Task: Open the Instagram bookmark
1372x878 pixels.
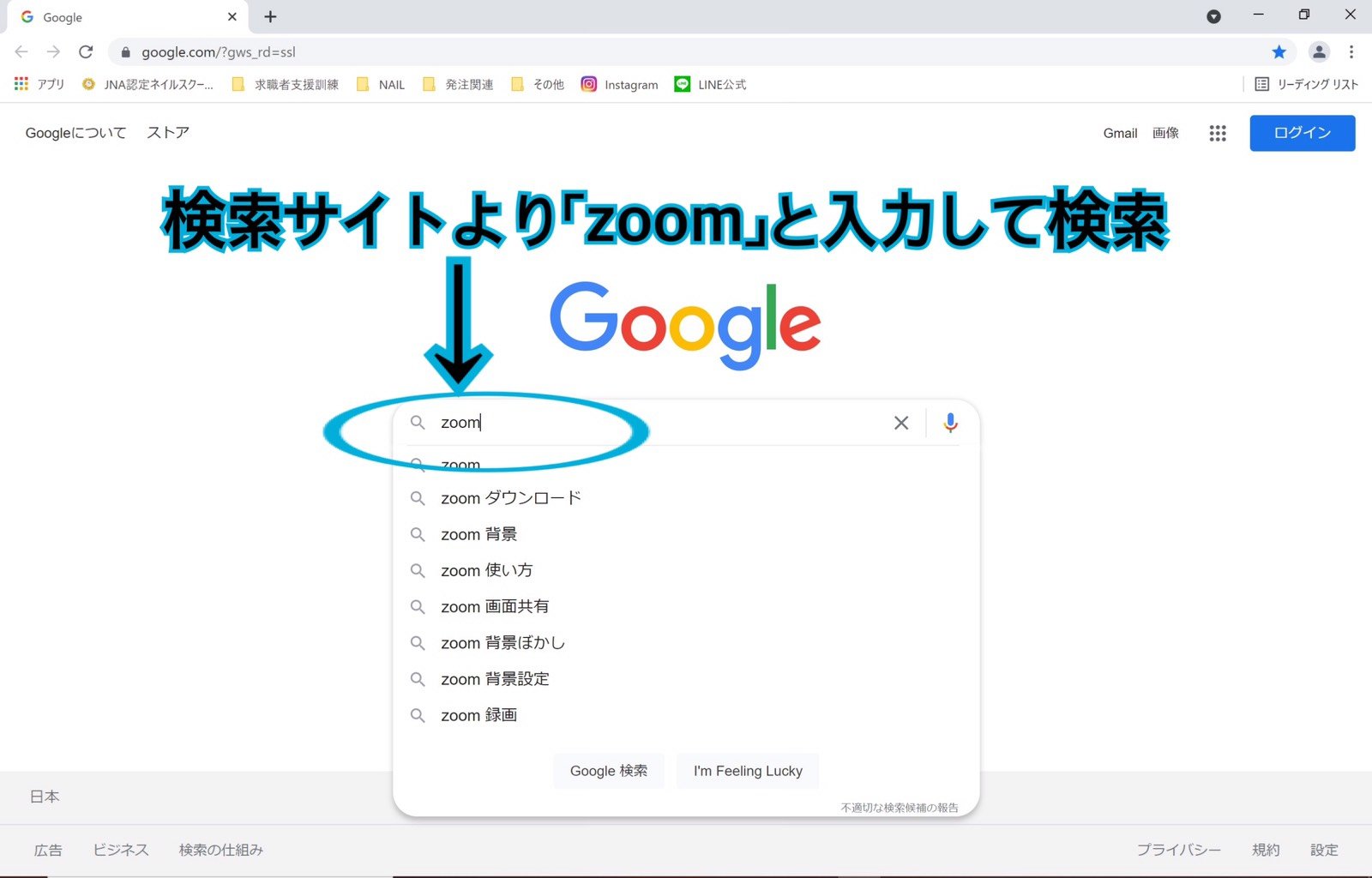Action: [x=620, y=84]
